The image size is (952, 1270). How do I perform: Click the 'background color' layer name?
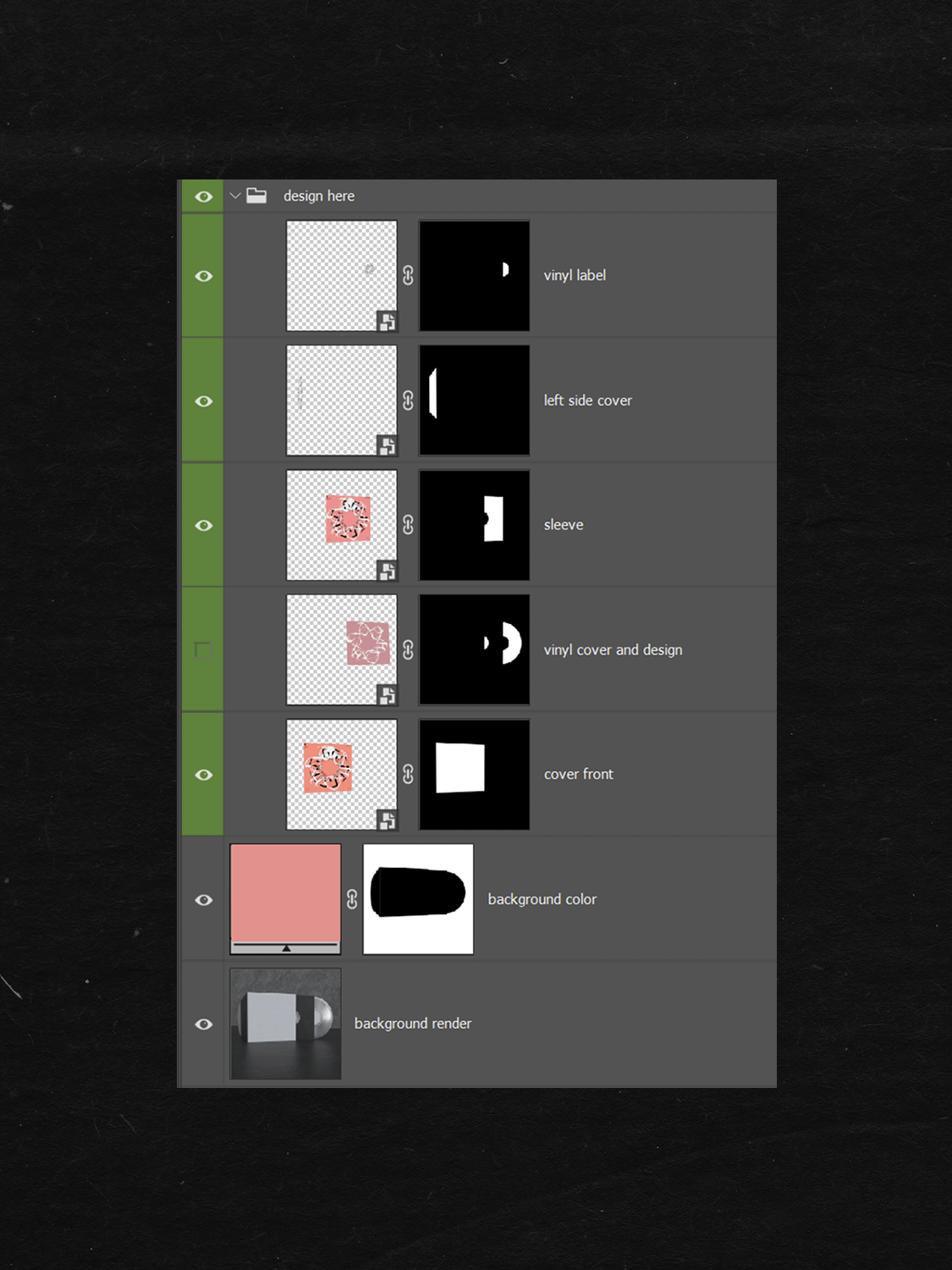click(x=542, y=899)
